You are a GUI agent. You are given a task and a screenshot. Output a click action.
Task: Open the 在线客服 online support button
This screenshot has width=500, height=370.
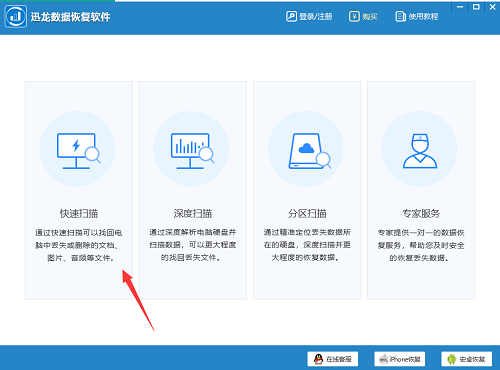tap(333, 359)
